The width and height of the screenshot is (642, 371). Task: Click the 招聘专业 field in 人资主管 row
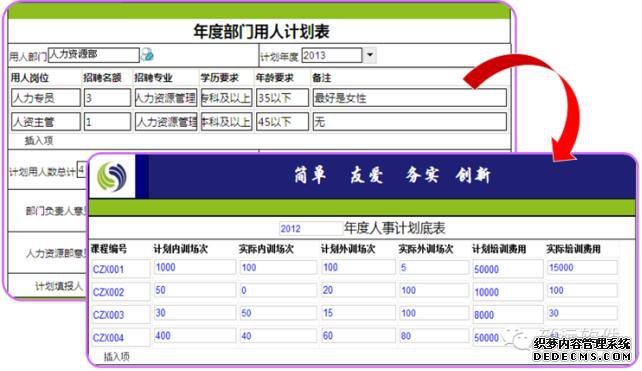(166, 122)
